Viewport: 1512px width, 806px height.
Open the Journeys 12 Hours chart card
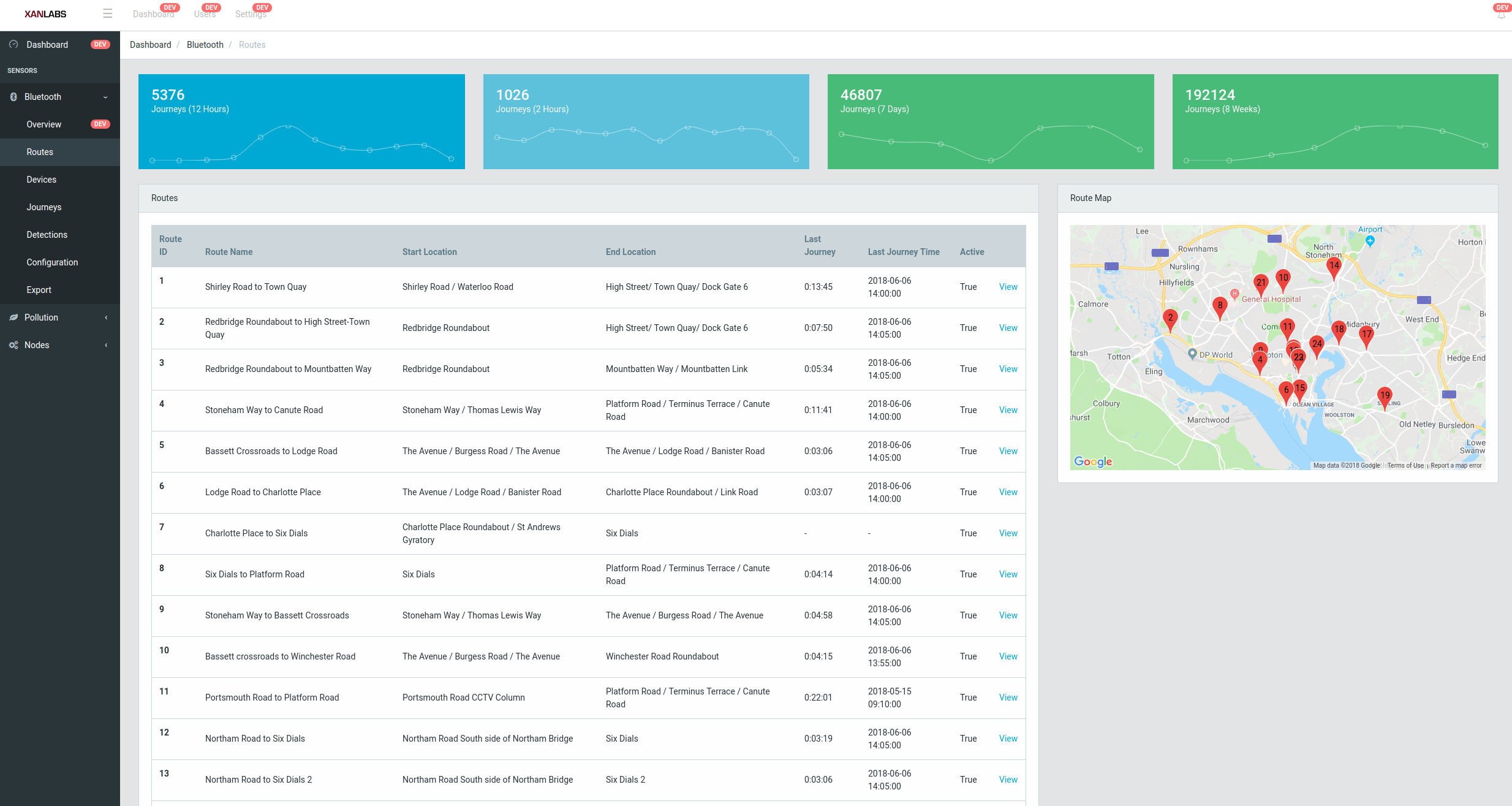click(301, 121)
